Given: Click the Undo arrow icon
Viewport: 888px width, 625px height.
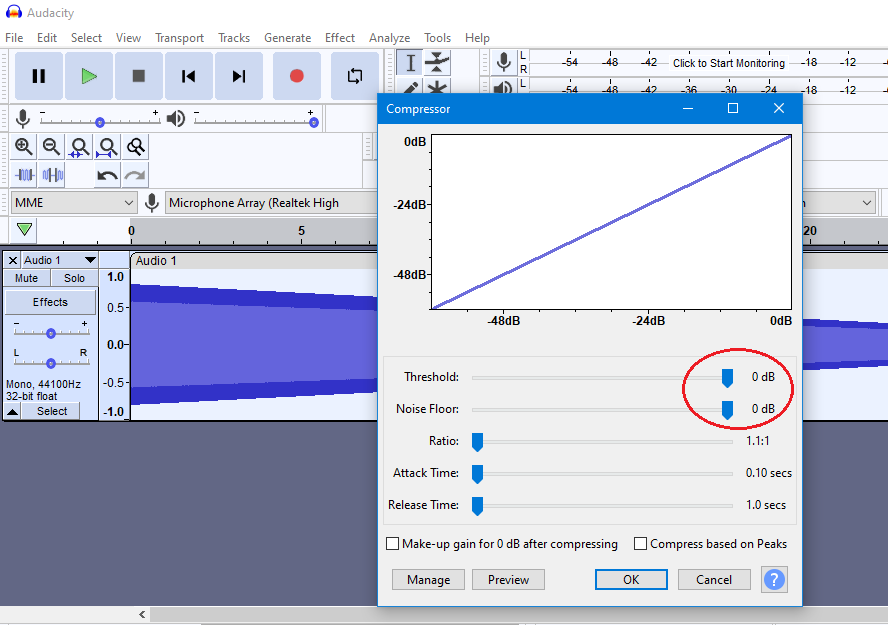Looking at the screenshot, I should [x=105, y=175].
